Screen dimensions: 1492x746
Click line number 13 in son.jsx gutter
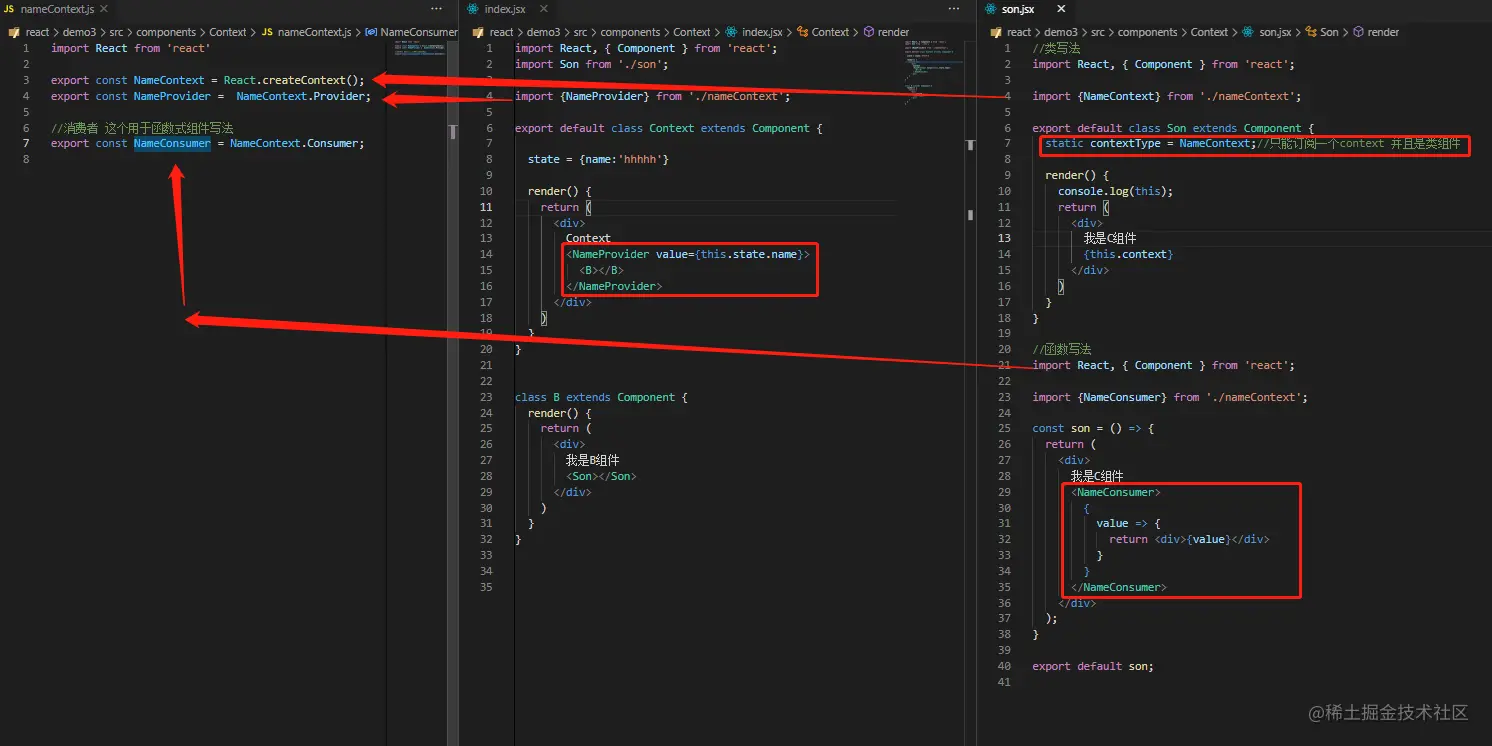tap(1004, 238)
